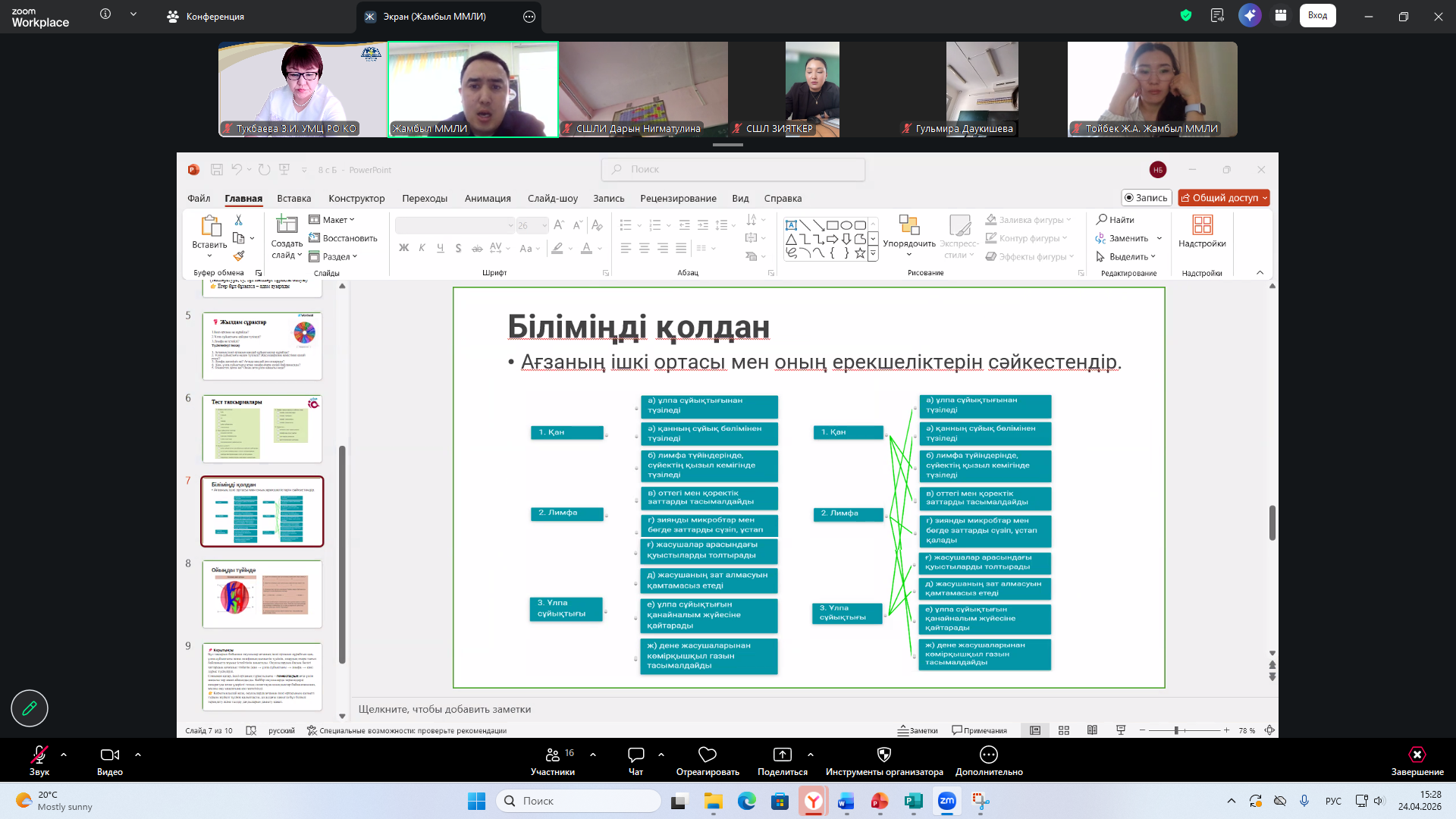Toggle Заметки notes pane in status bar
The height and width of the screenshot is (819, 1456).
click(918, 730)
